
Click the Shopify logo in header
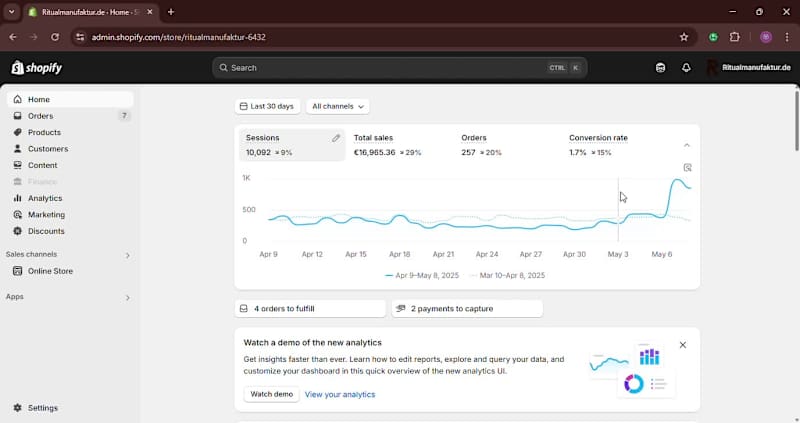point(37,68)
